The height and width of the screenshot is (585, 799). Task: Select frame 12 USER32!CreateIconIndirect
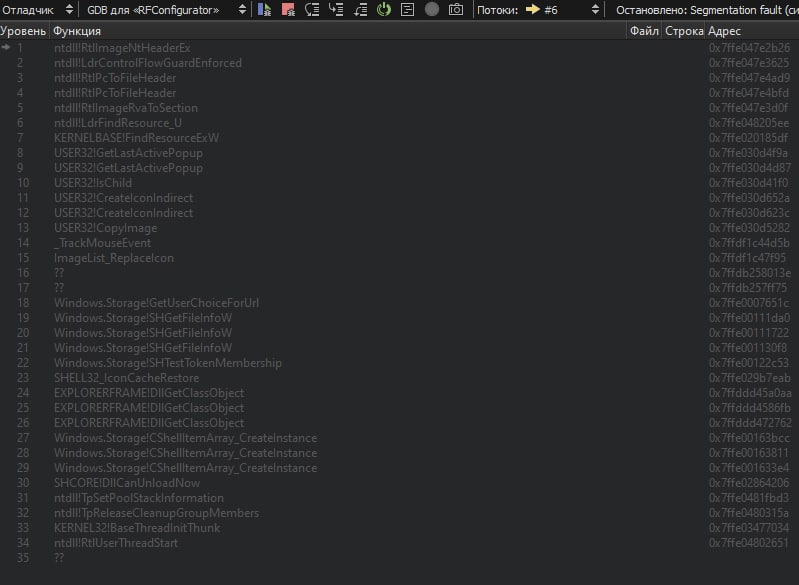click(400, 213)
